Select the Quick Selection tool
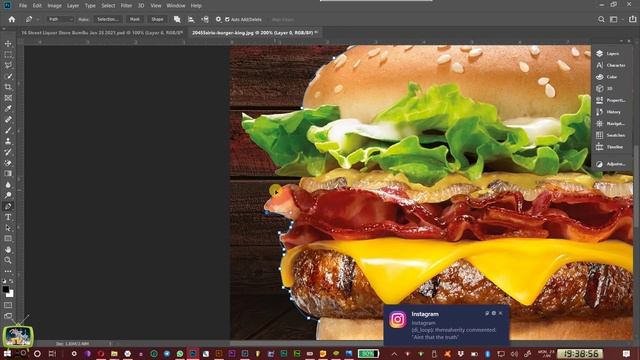Screen dimensions: 640x360 [x=8, y=76]
